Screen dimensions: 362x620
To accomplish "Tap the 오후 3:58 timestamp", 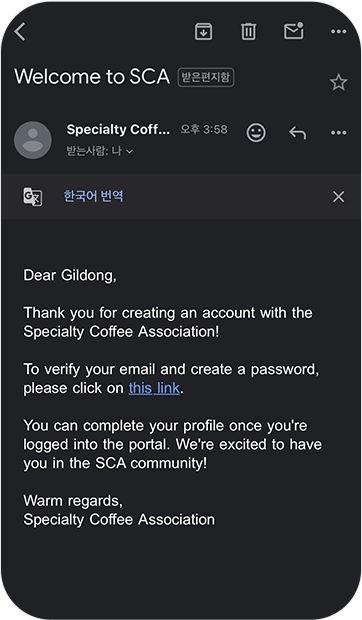I will [204, 129].
